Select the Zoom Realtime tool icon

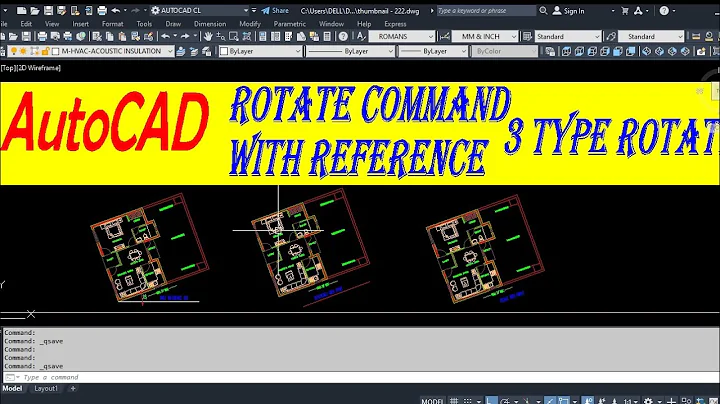coord(221,36)
